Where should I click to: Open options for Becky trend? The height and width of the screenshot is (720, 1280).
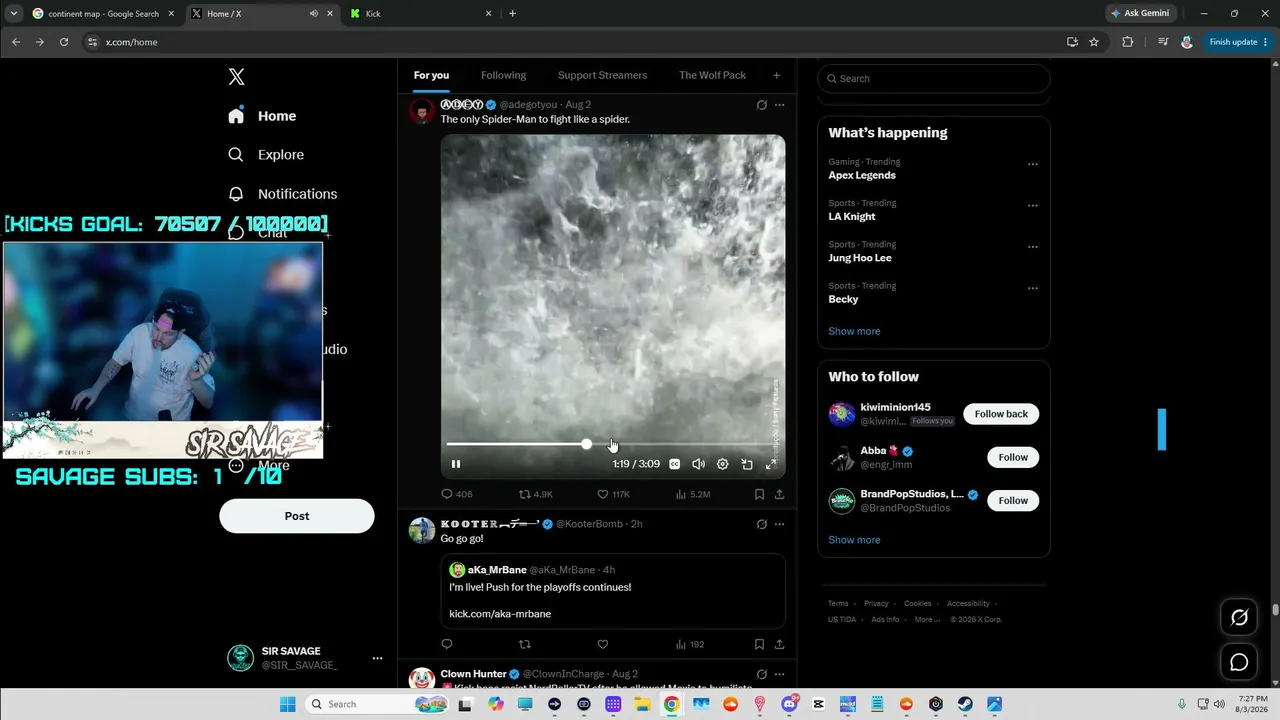point(1033,288)
